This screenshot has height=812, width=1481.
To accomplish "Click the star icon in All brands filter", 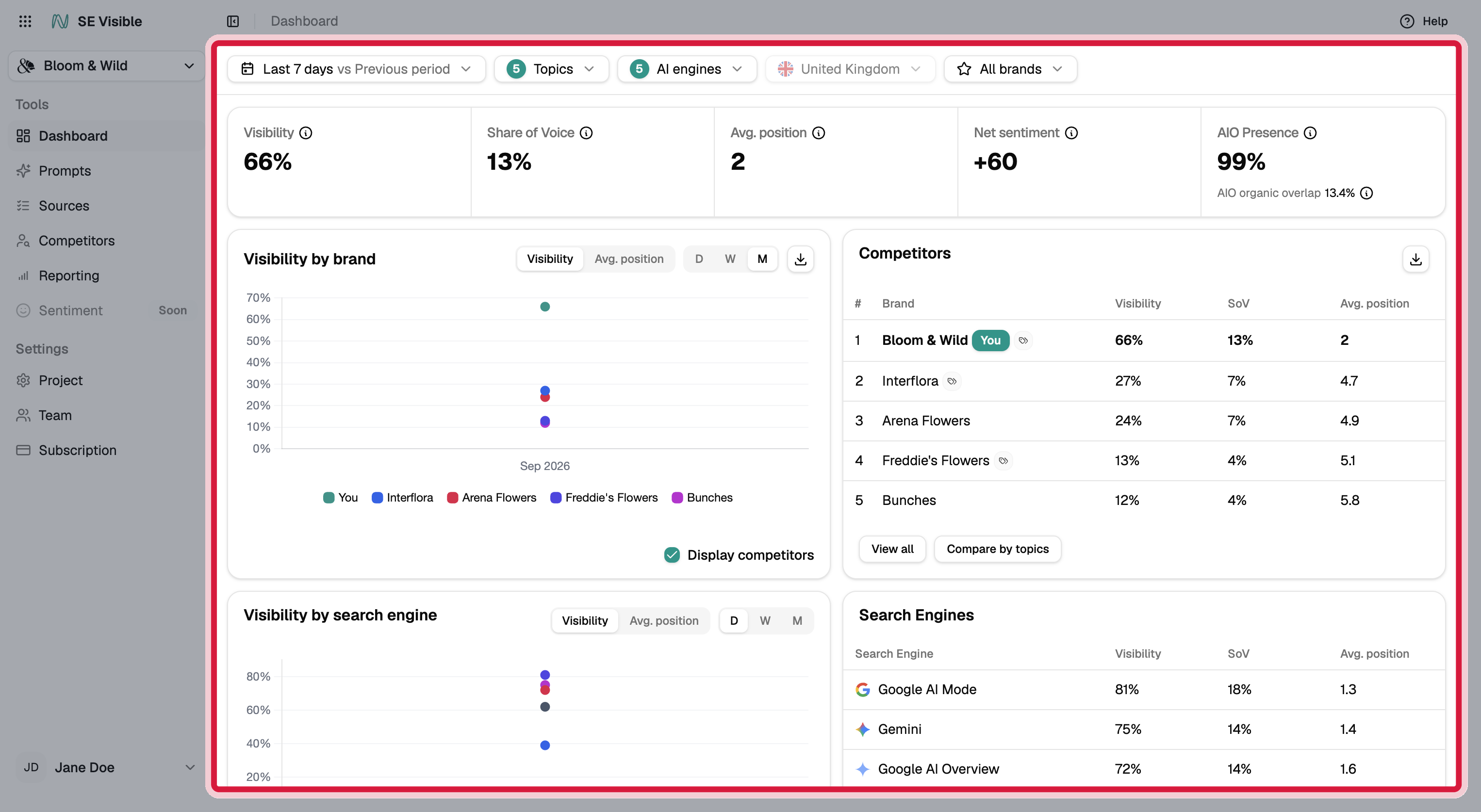I will click(964, 69).
